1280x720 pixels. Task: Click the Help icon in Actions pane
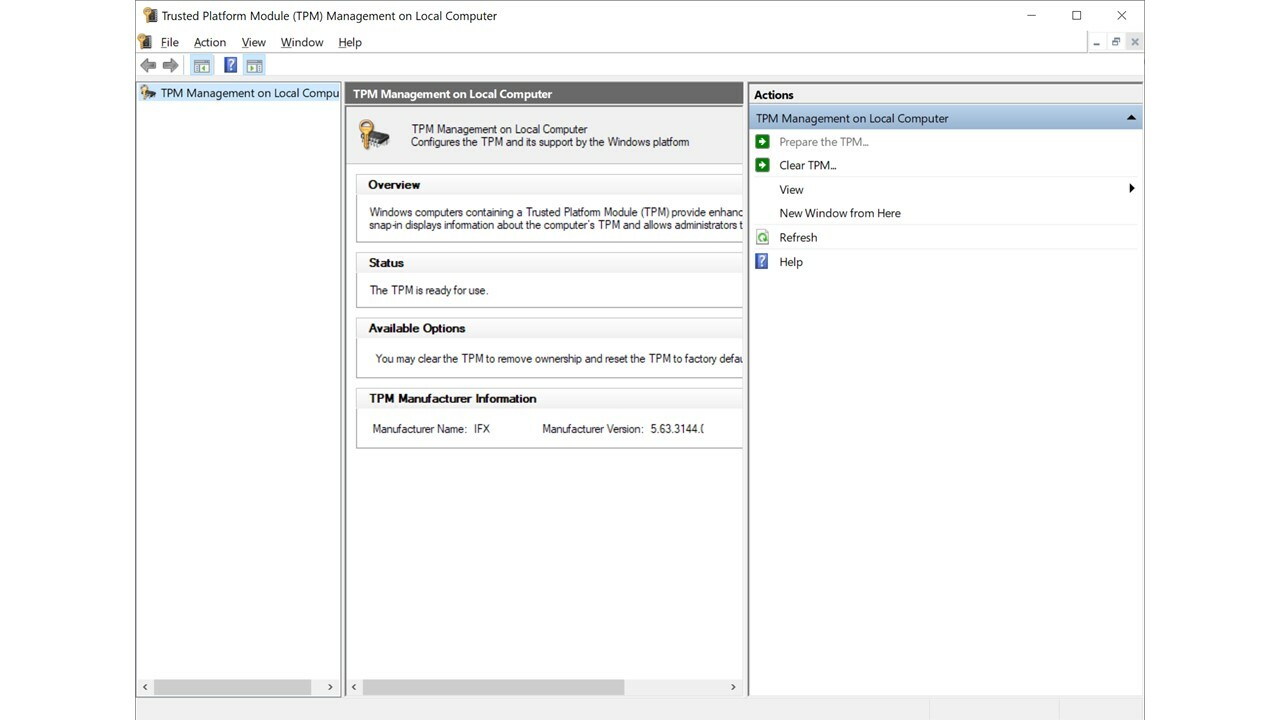[x=762, y=261]
